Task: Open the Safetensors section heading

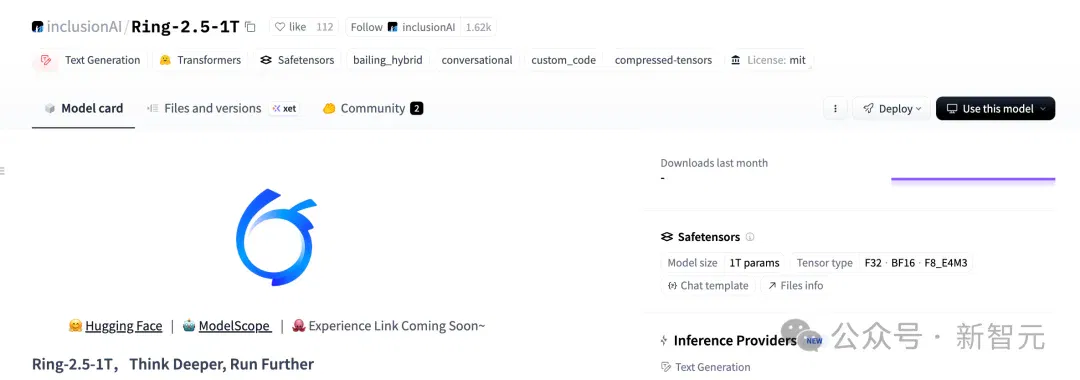Action: (x=709, y=237)
